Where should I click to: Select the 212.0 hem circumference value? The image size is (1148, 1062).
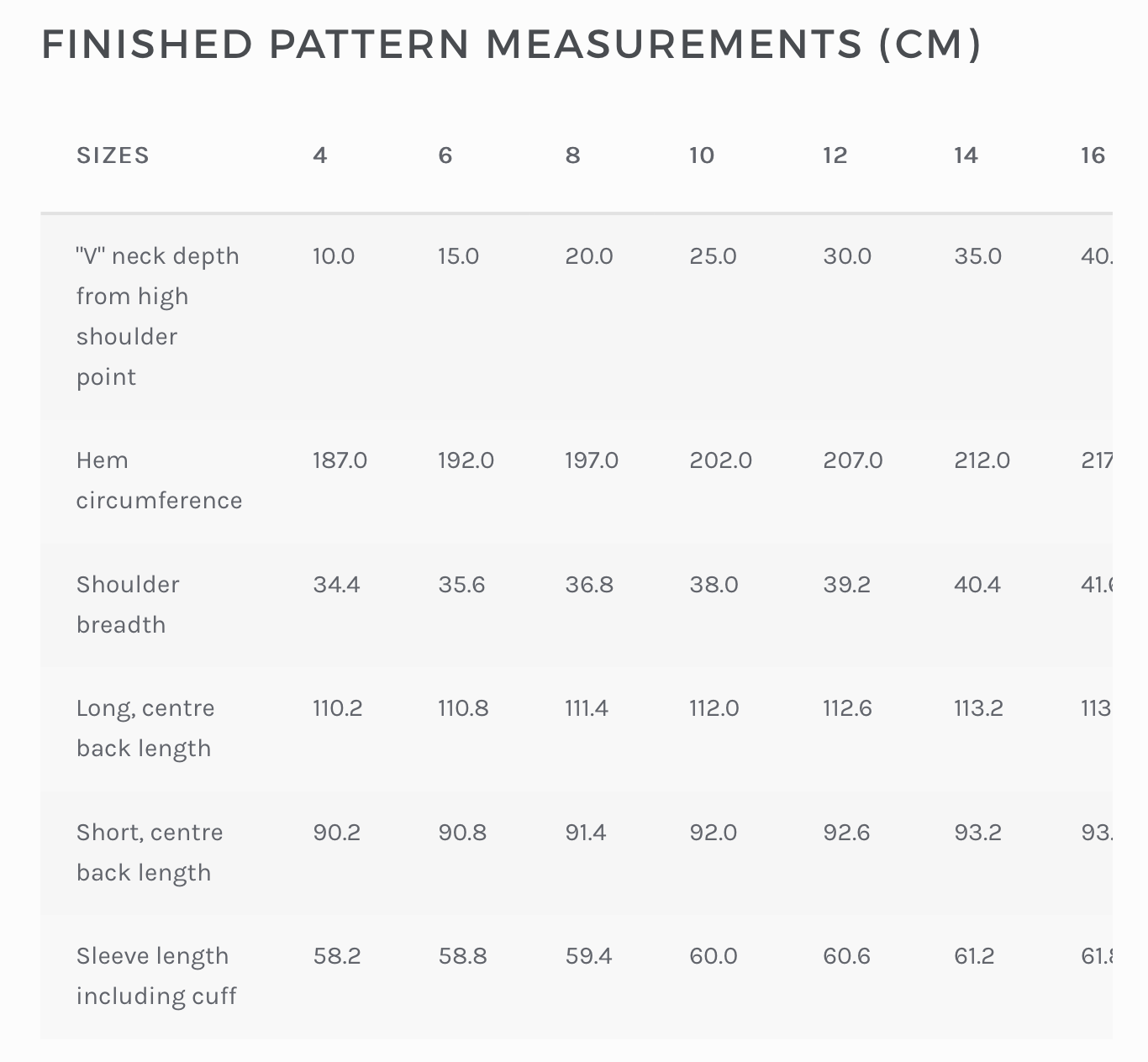(982, 460)
